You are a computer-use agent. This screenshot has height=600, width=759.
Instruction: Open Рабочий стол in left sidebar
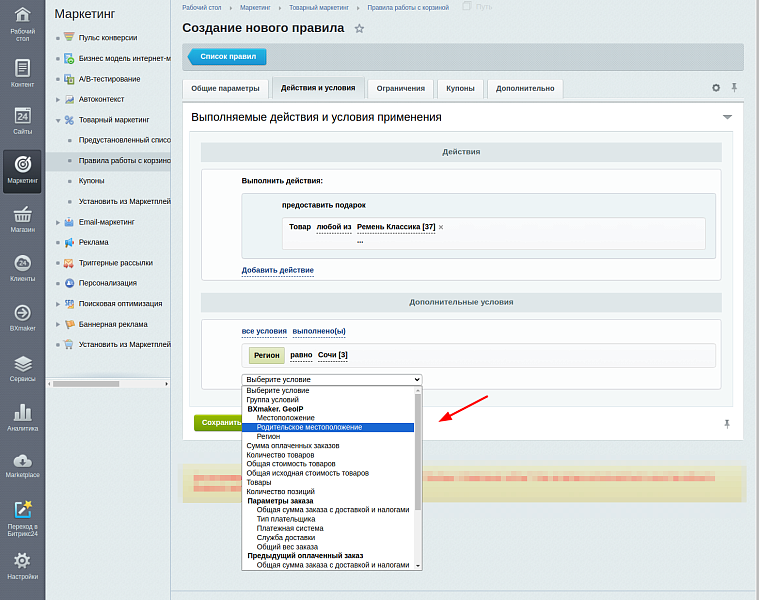coord(22,22)
